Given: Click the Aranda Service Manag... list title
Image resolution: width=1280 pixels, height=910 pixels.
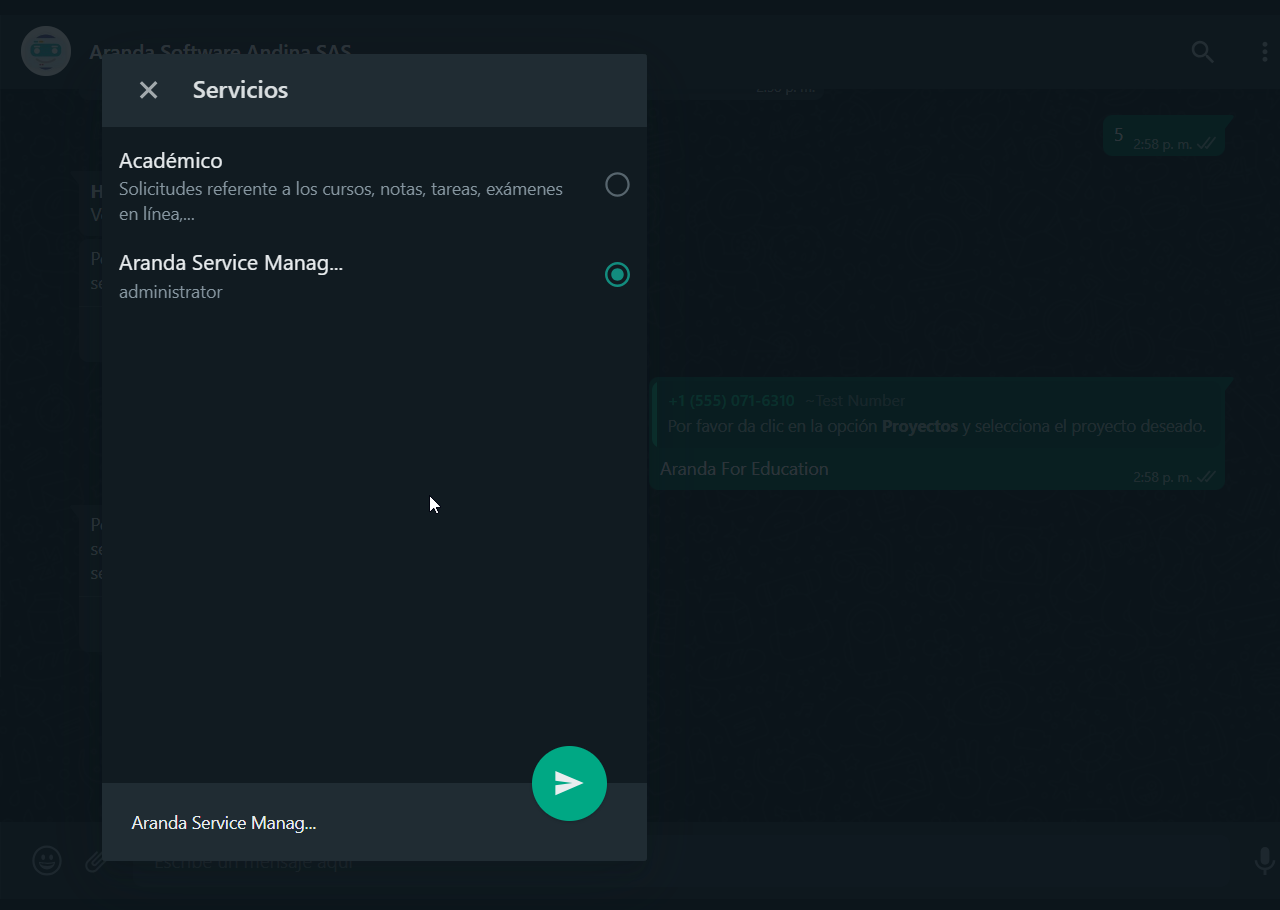Looking at the screenshot, I should pos(231,263).
